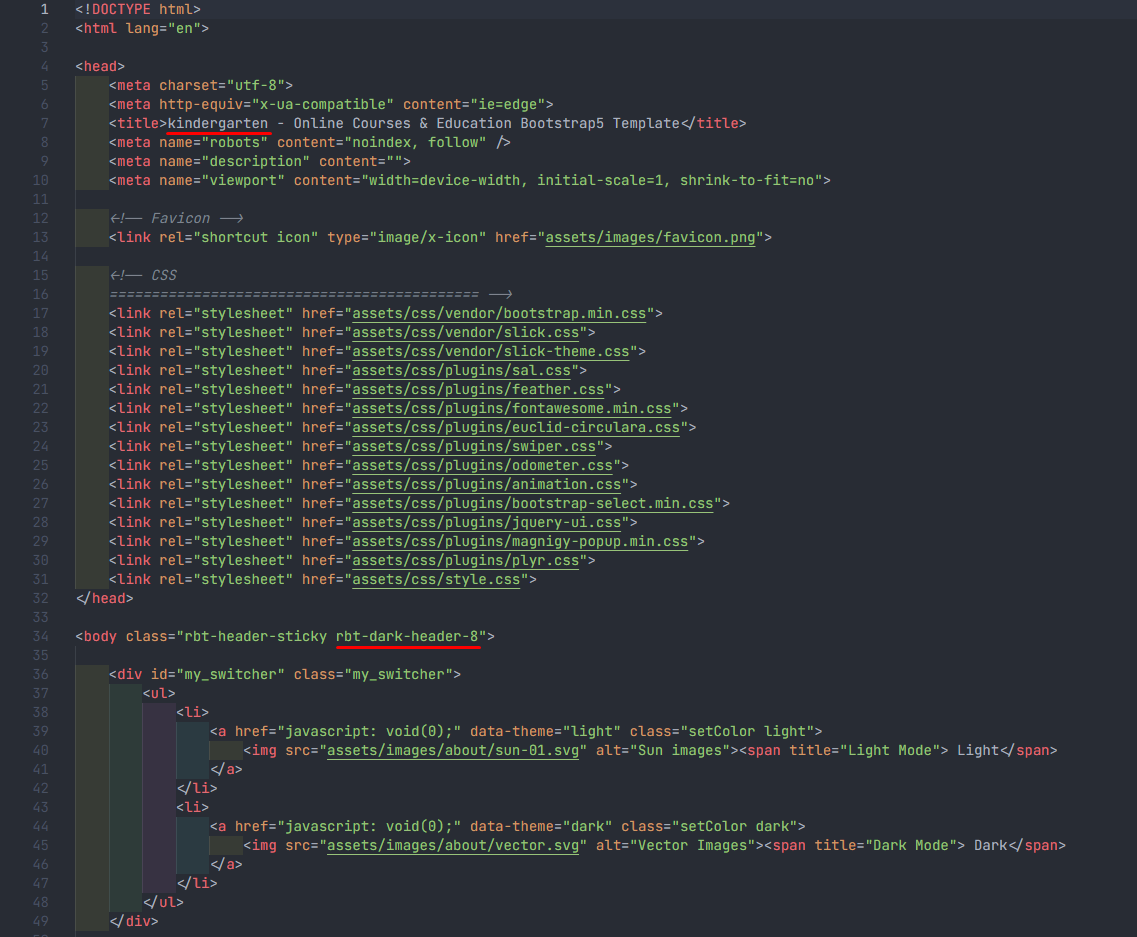Open the fontawesome.min.css stylesheet link
Image resolution: width=1137 pixels, height=937 pixels.
point(512,408)
